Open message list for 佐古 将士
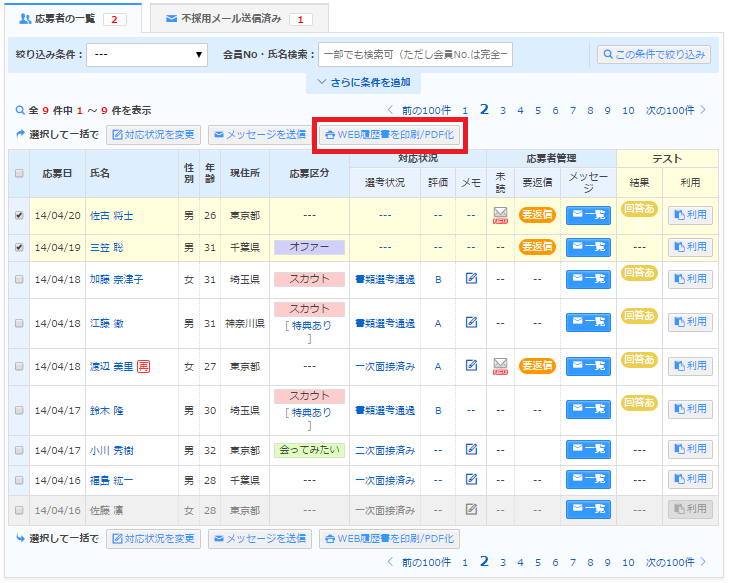730x583 pixels. pos(588,215)
